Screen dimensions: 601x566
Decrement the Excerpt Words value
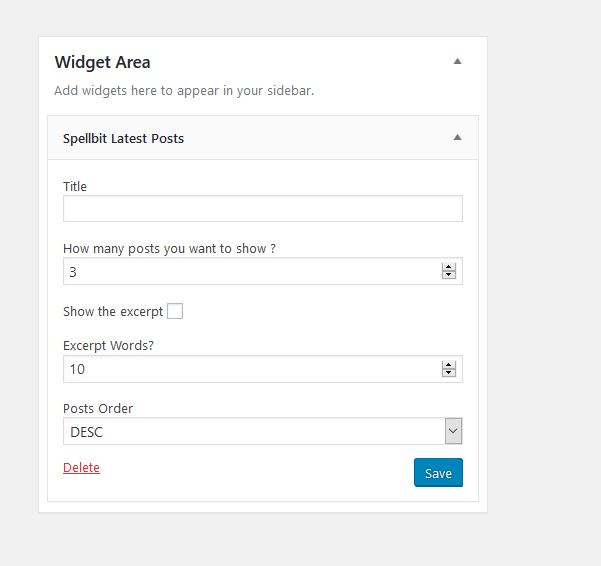pos(448,372)
